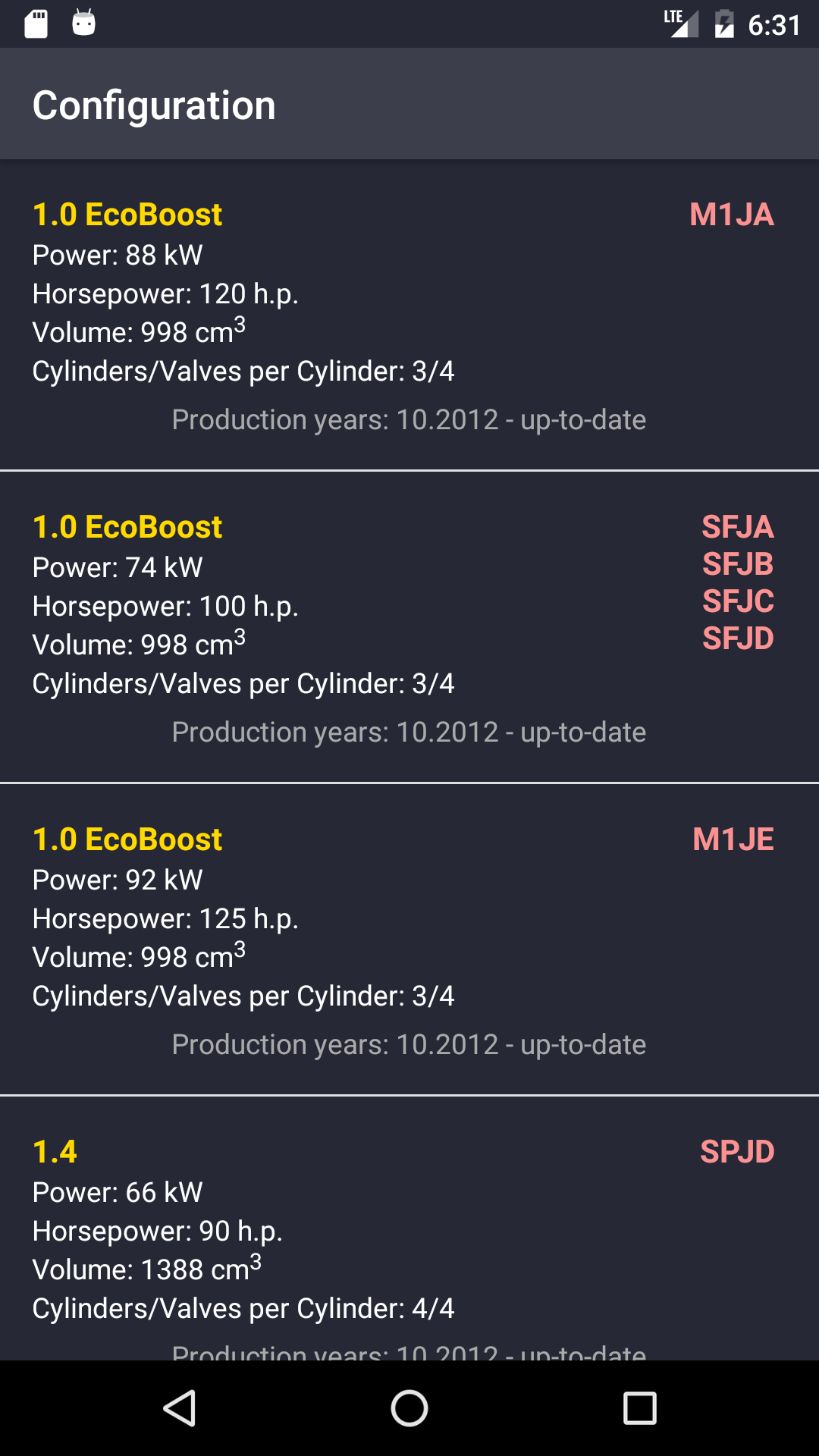Viewport: 819px width, 1456px height.
Task: Tap the Android home circle icon
Action: (409, 1408)
